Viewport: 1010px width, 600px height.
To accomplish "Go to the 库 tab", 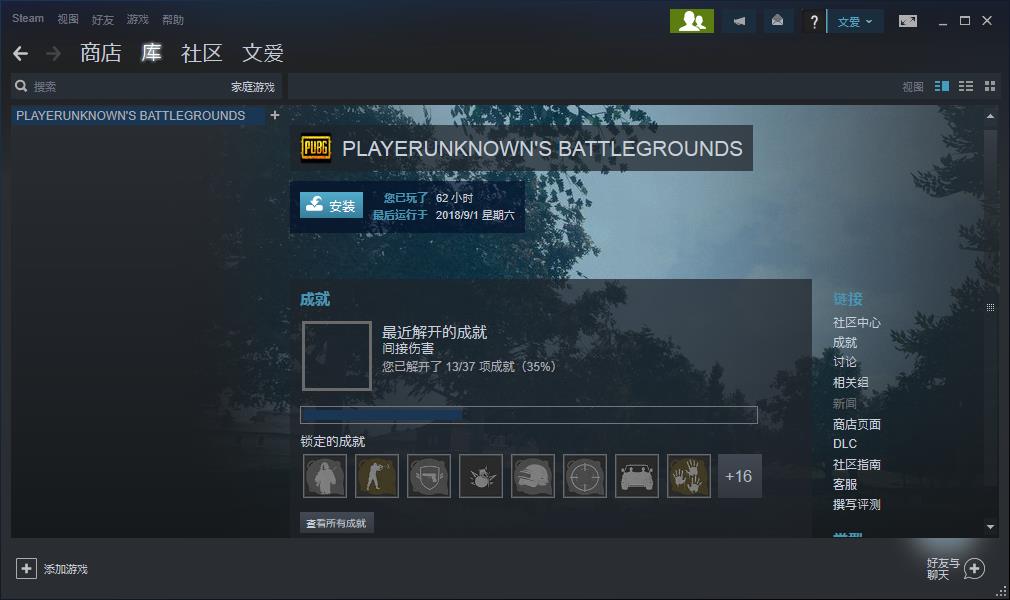I will pos(151,52).
